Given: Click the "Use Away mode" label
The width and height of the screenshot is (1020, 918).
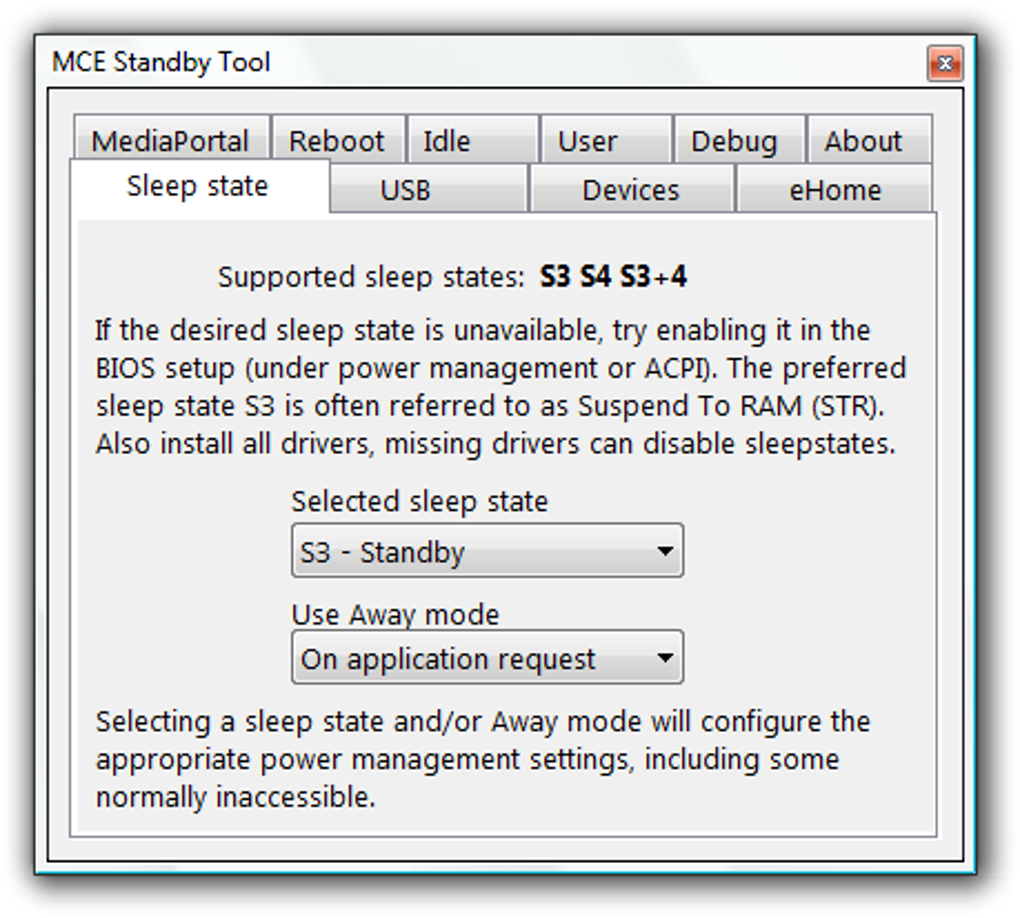Looking at the screenshot, I should tap(395, 614).
